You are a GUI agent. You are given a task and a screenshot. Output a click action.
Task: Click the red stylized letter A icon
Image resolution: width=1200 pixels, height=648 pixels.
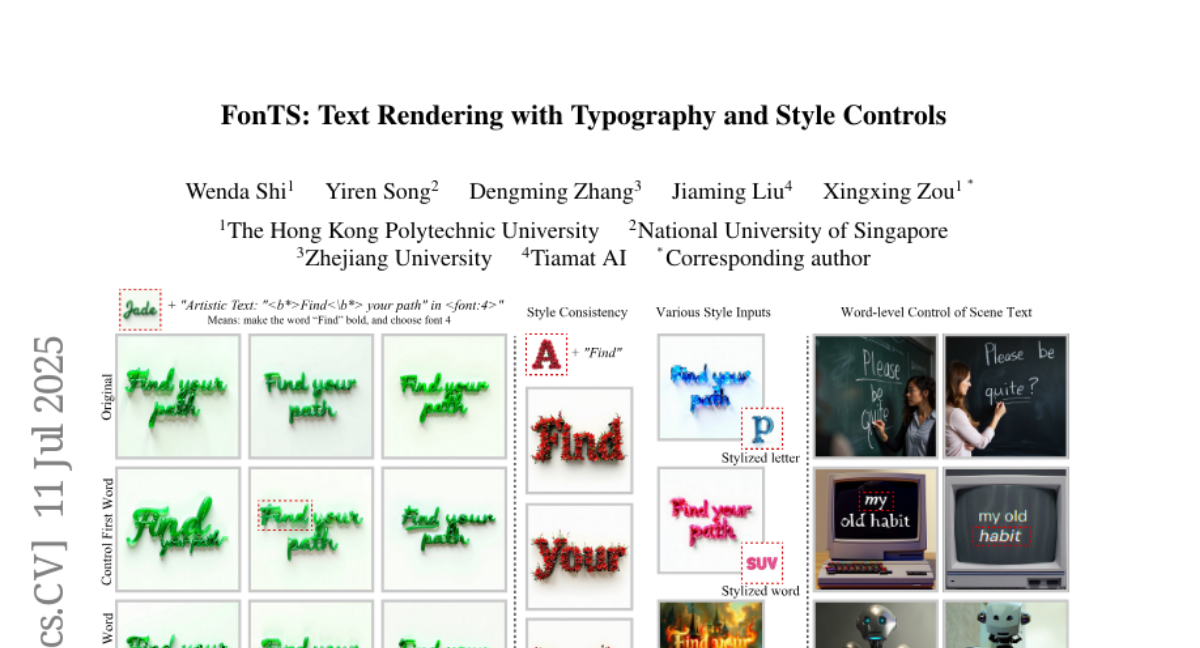point(546,354)
